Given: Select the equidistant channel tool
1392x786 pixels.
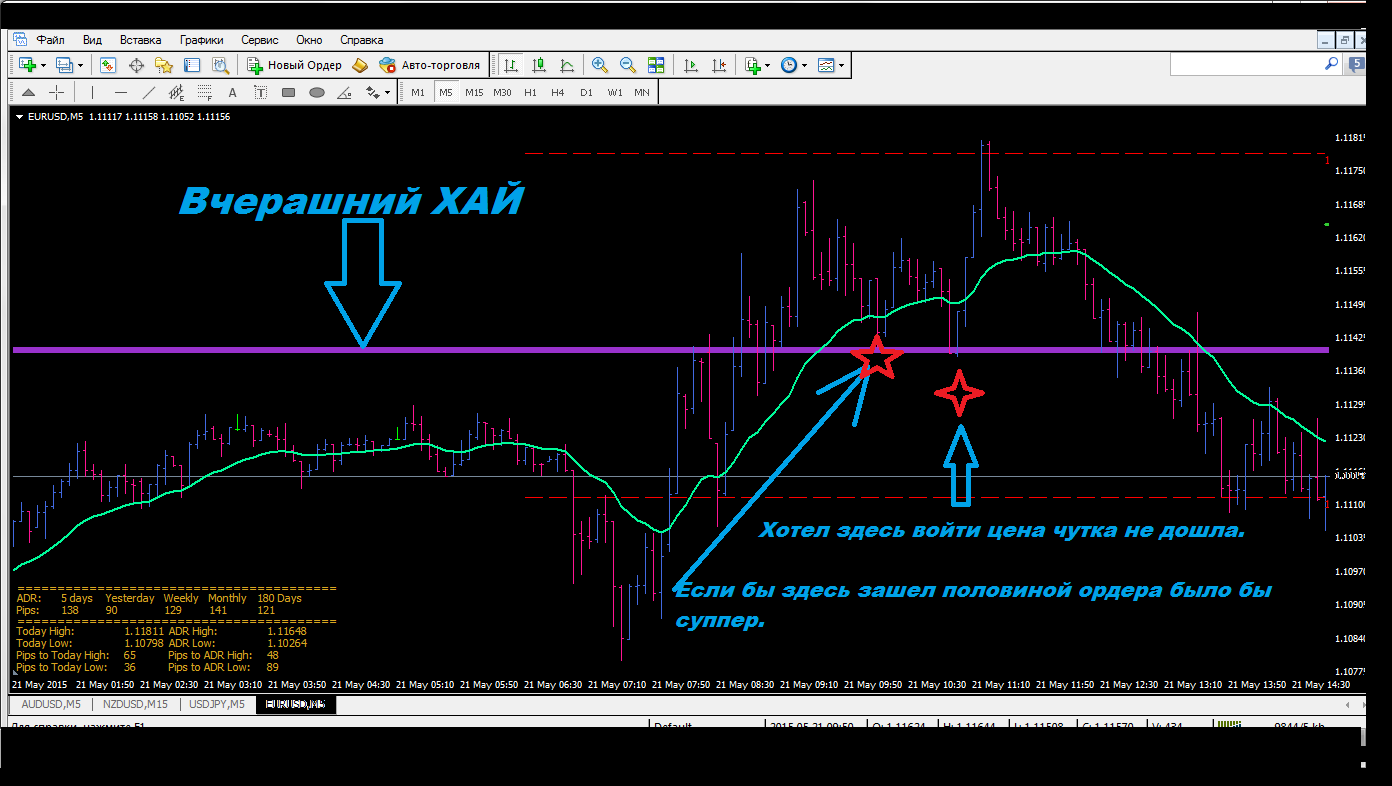Looking at the screenshot, I should 177,93.
